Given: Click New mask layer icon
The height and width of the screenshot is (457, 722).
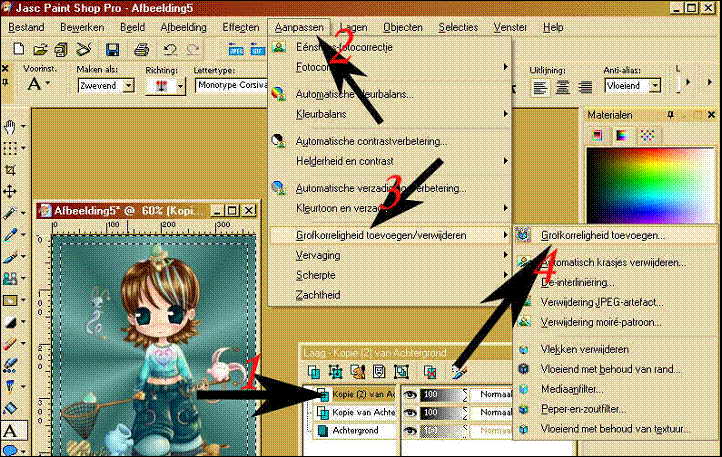Looking at the screenshot, I should 379,371.
